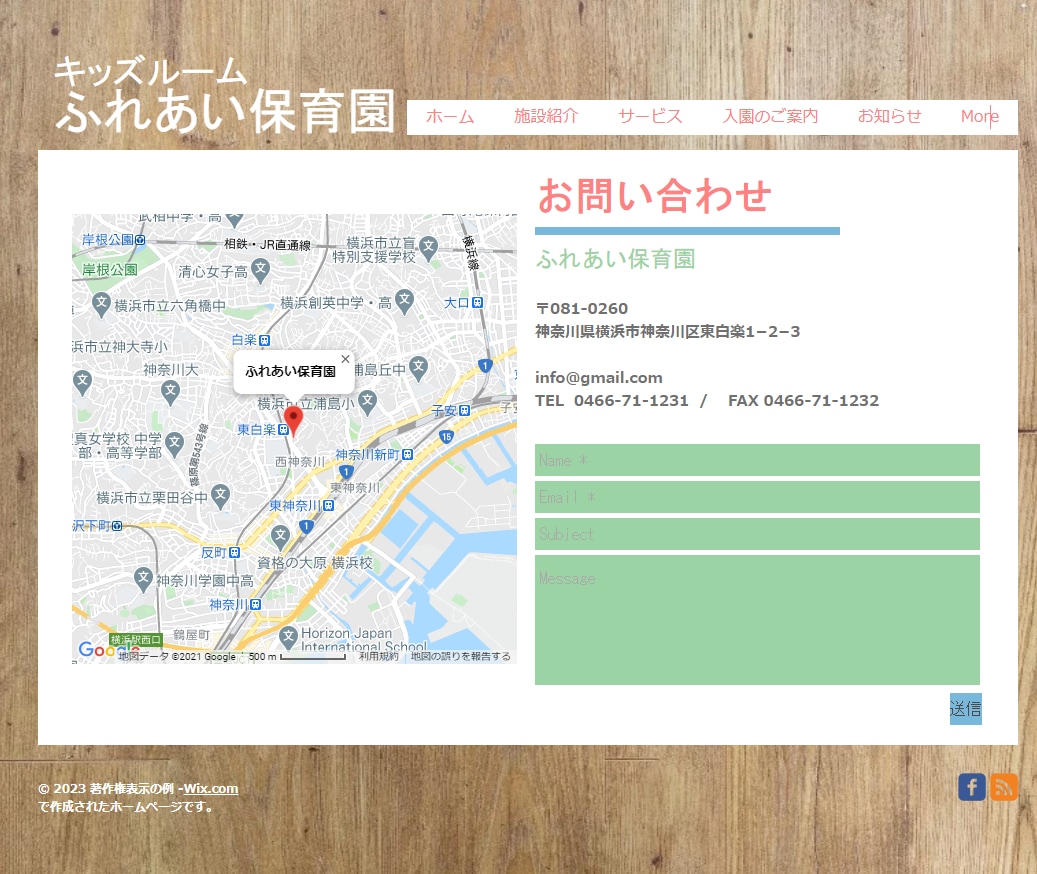This screenshot has height=874, width=1037.
Task: Click into the Message text area
Action: pos(757,620)
